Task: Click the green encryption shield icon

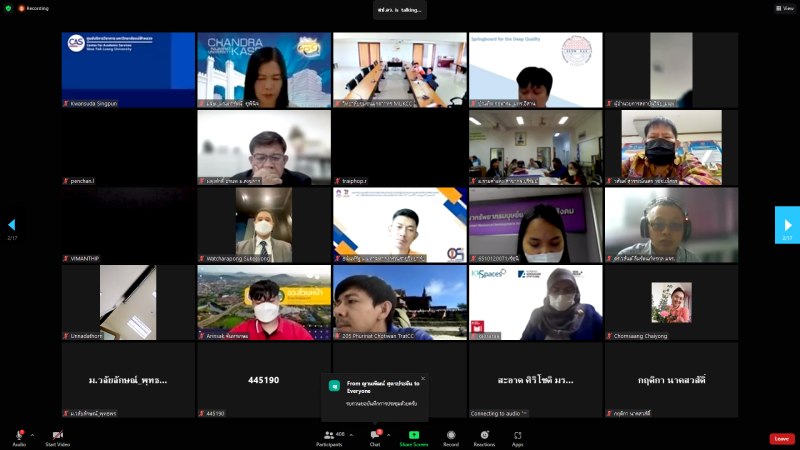Action: pos(8,8)
